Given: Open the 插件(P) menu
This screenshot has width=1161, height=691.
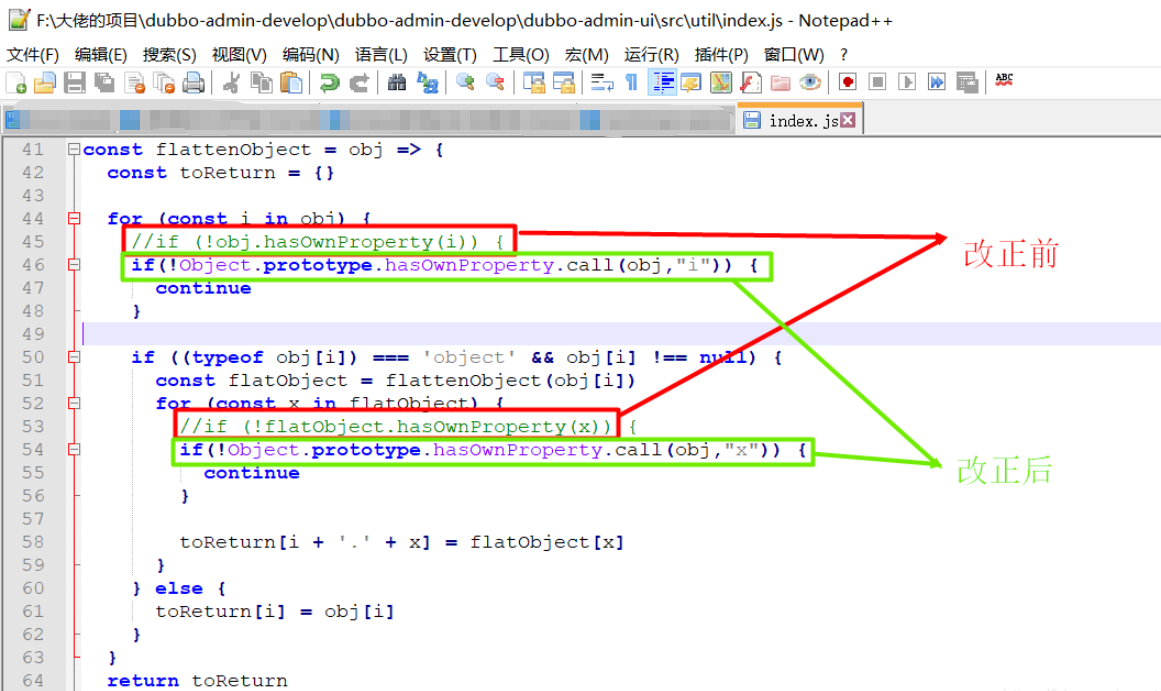Looking at the screenshot, I should click(x=721, y=55).
